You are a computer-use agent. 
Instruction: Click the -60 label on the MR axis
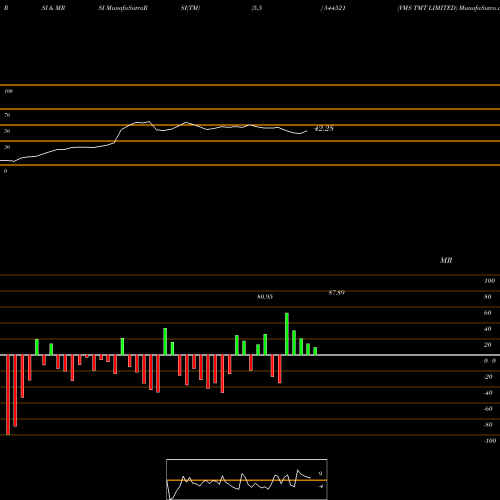click(488, 409)
